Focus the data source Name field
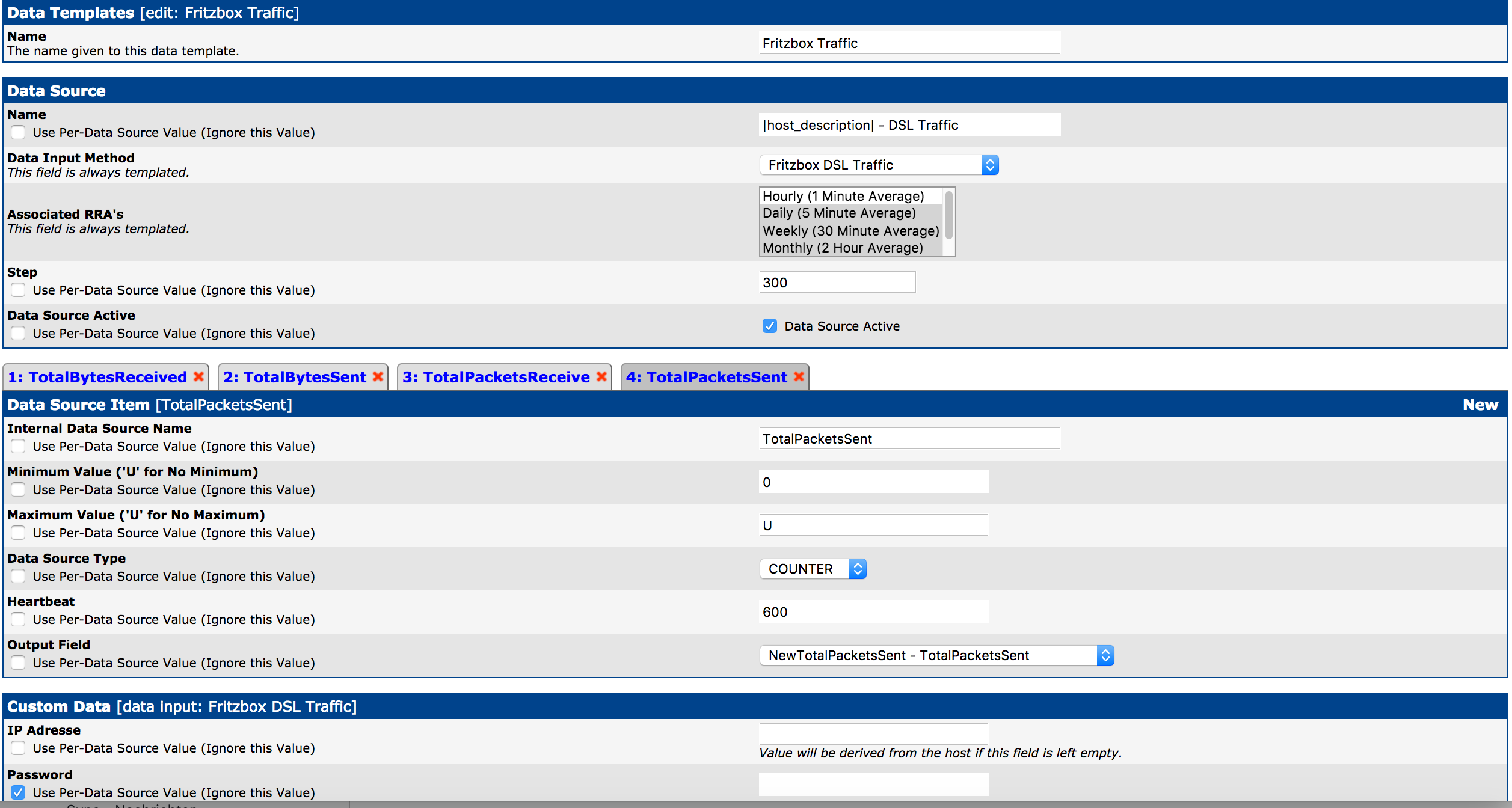Image resolution: width=1512 pixels, height=808 pixels. (x=909, y=125)
